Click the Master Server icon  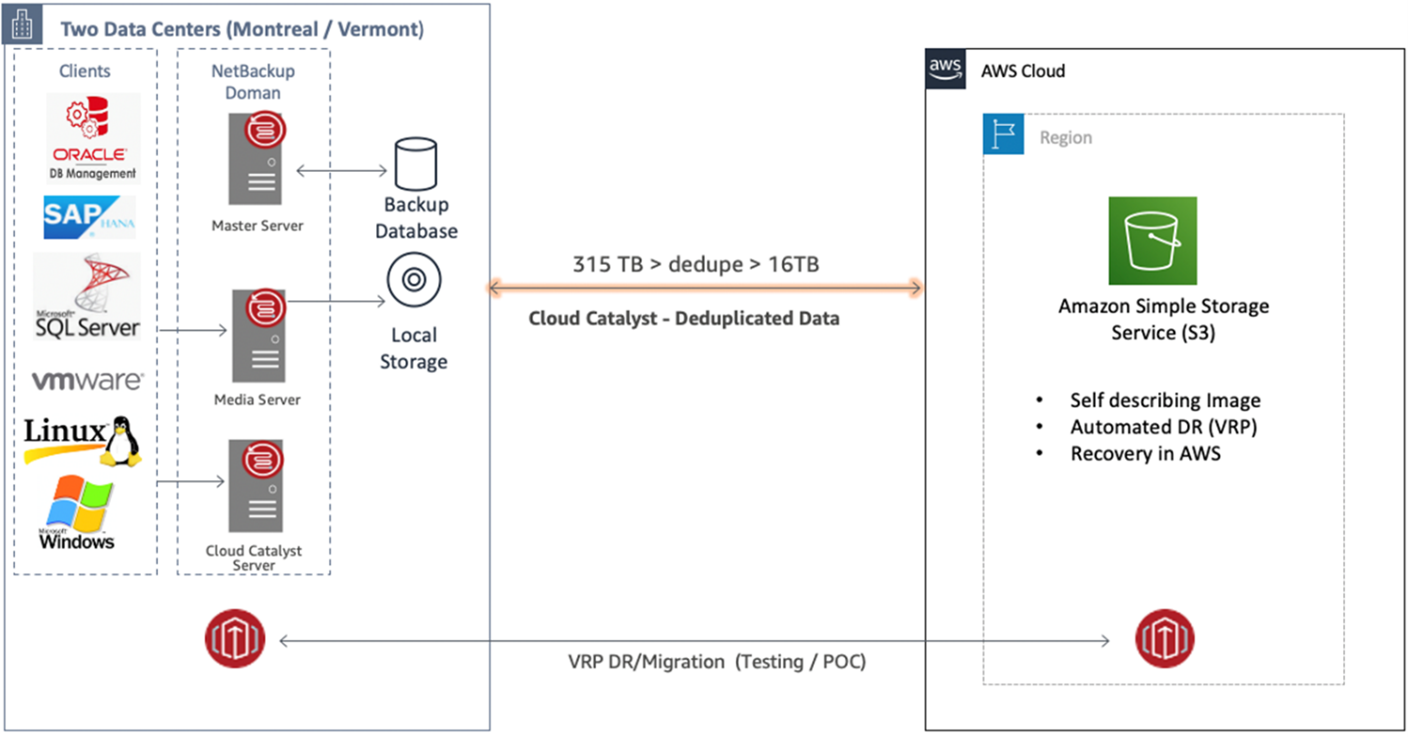coord(257,159)
